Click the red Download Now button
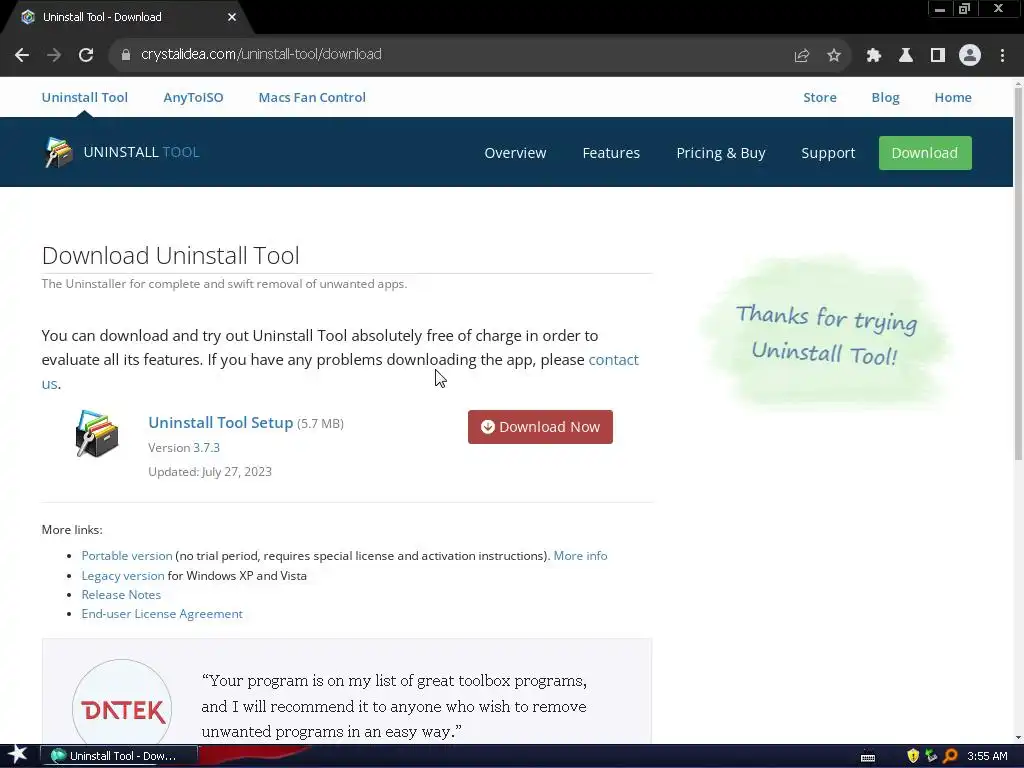This screenshot has width=1024, height=768. 540,427
